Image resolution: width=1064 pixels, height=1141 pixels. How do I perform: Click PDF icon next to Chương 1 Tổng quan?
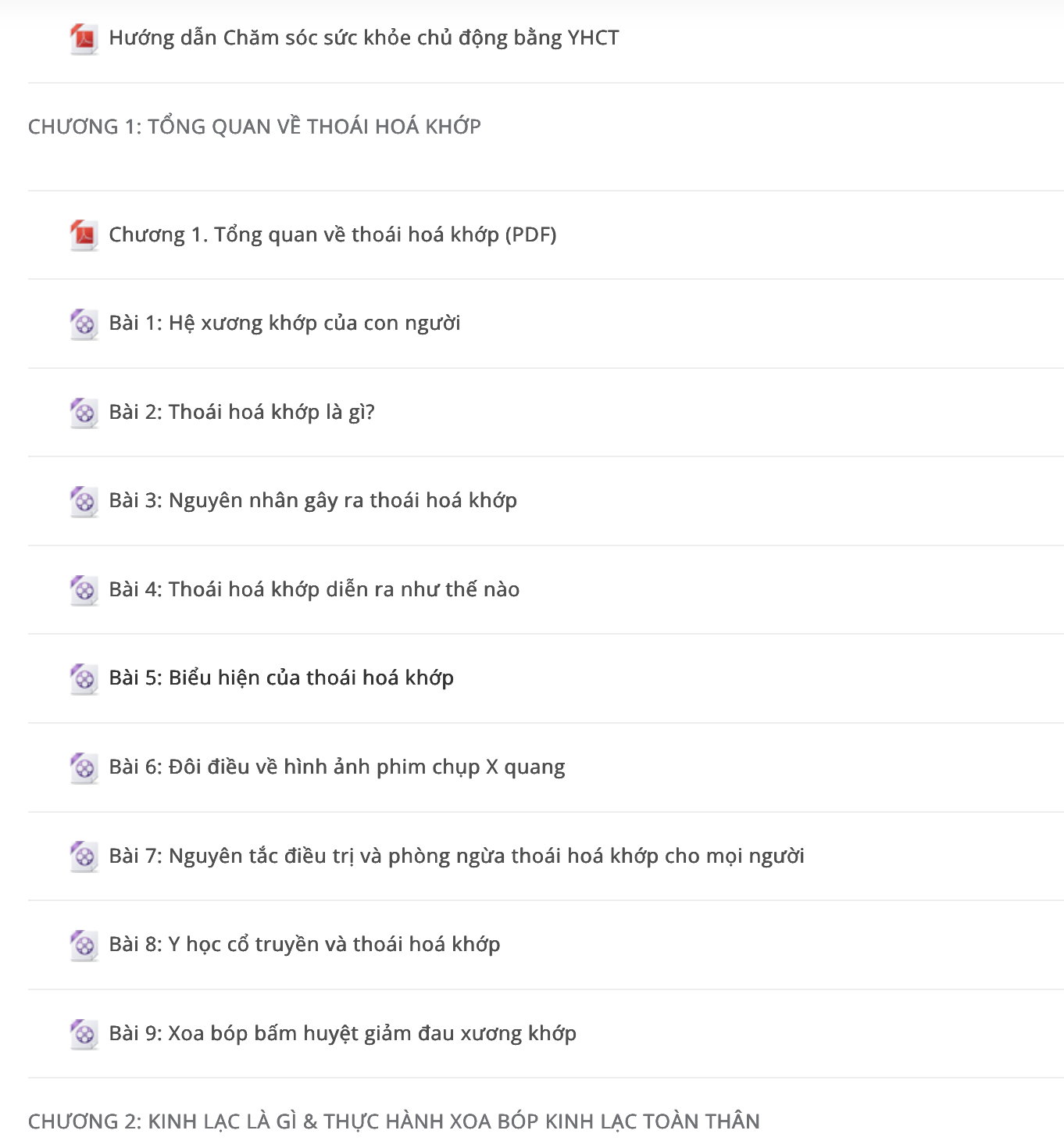[x=84, y=235]
